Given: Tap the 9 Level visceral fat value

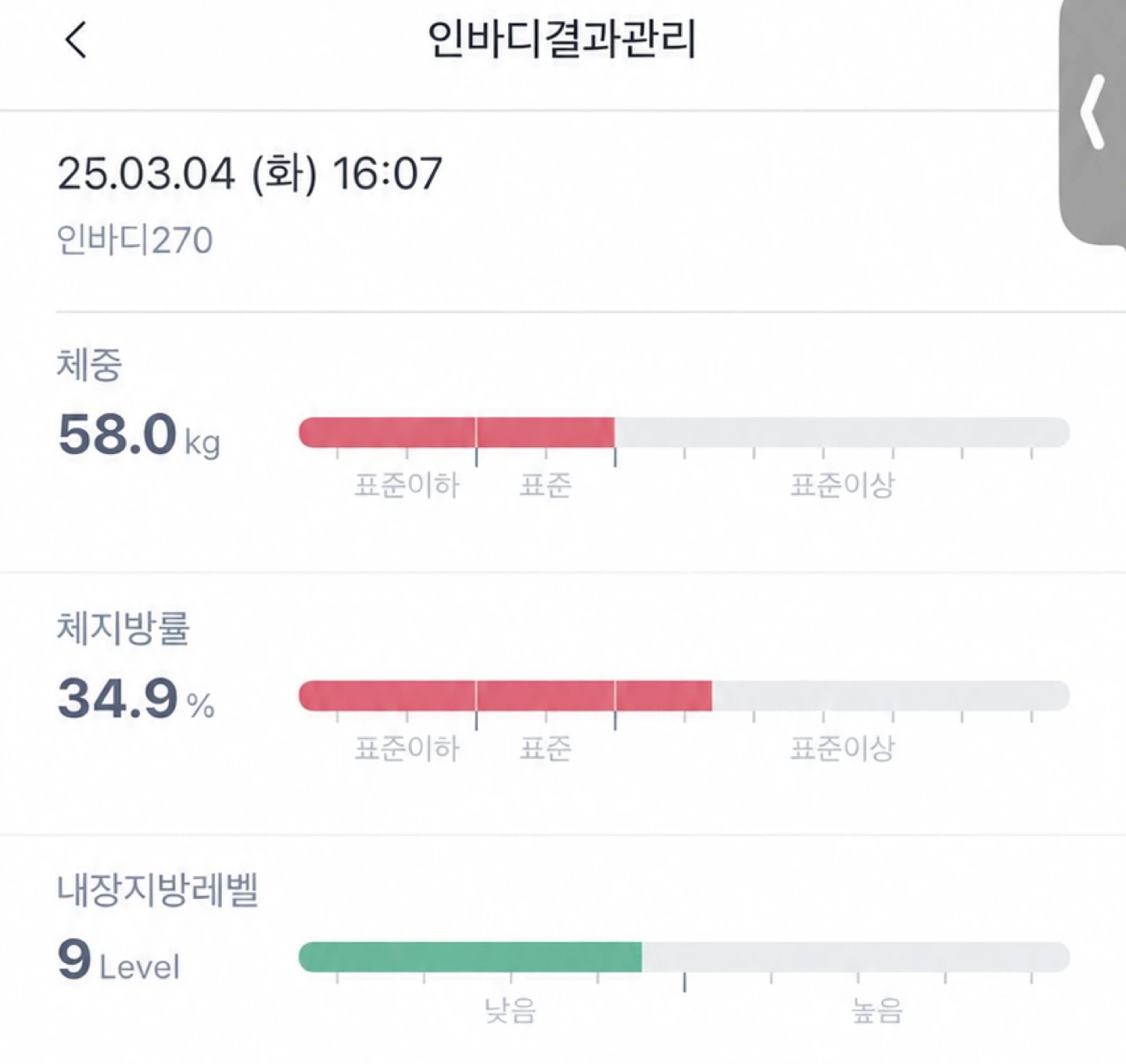Looking at the screenshot, I should tap(118, 961).
